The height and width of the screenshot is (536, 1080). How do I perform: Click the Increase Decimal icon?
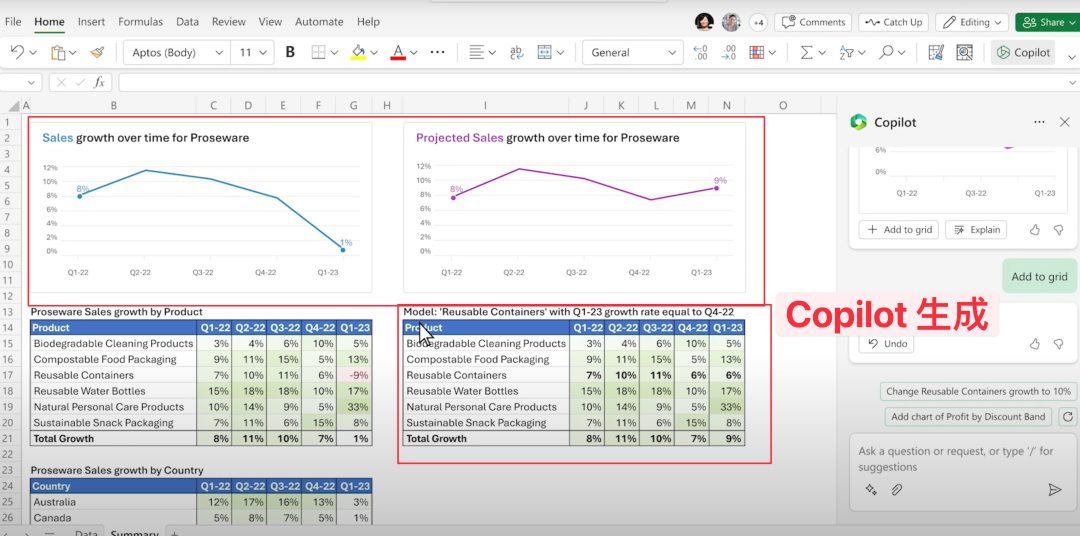(x=700, y=52)
